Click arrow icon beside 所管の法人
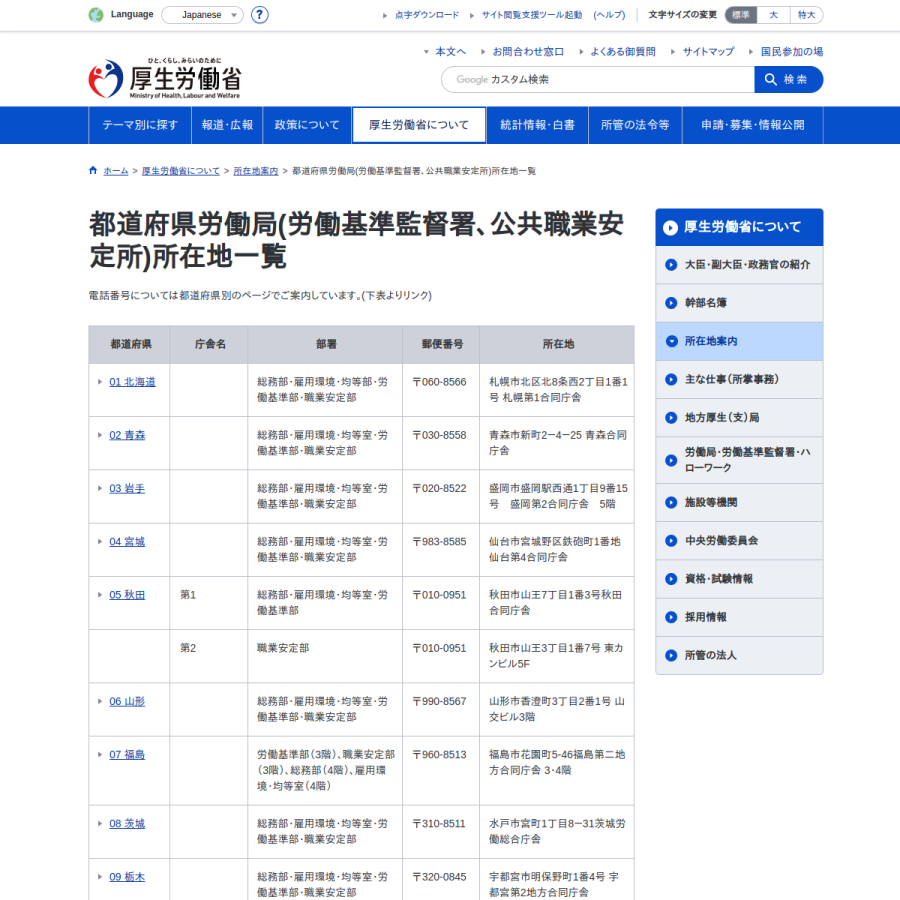900x900 pixels. click(671, 655)
